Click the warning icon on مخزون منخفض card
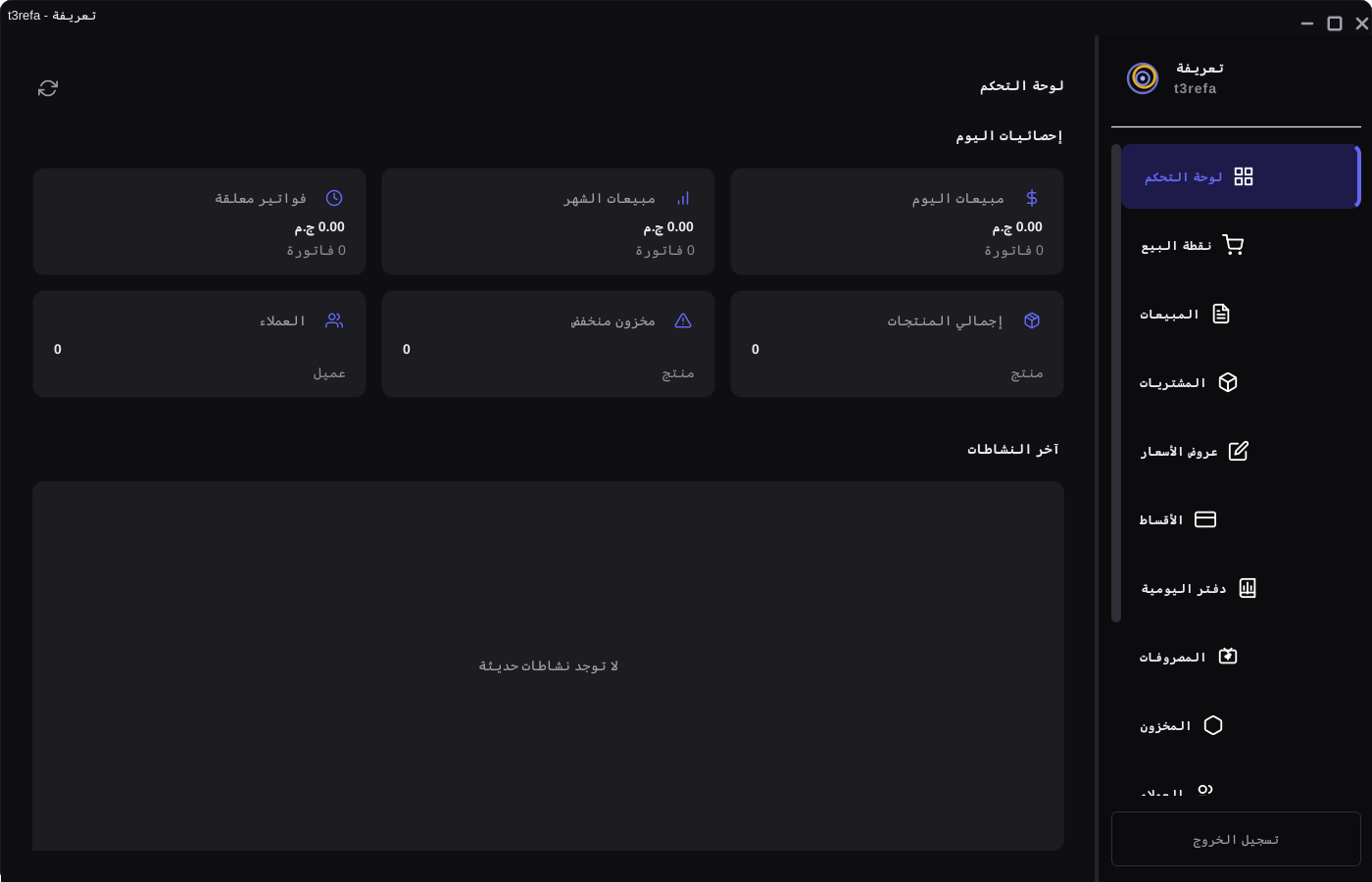This screenshot has width=1372, height=882. pos(683,319)
